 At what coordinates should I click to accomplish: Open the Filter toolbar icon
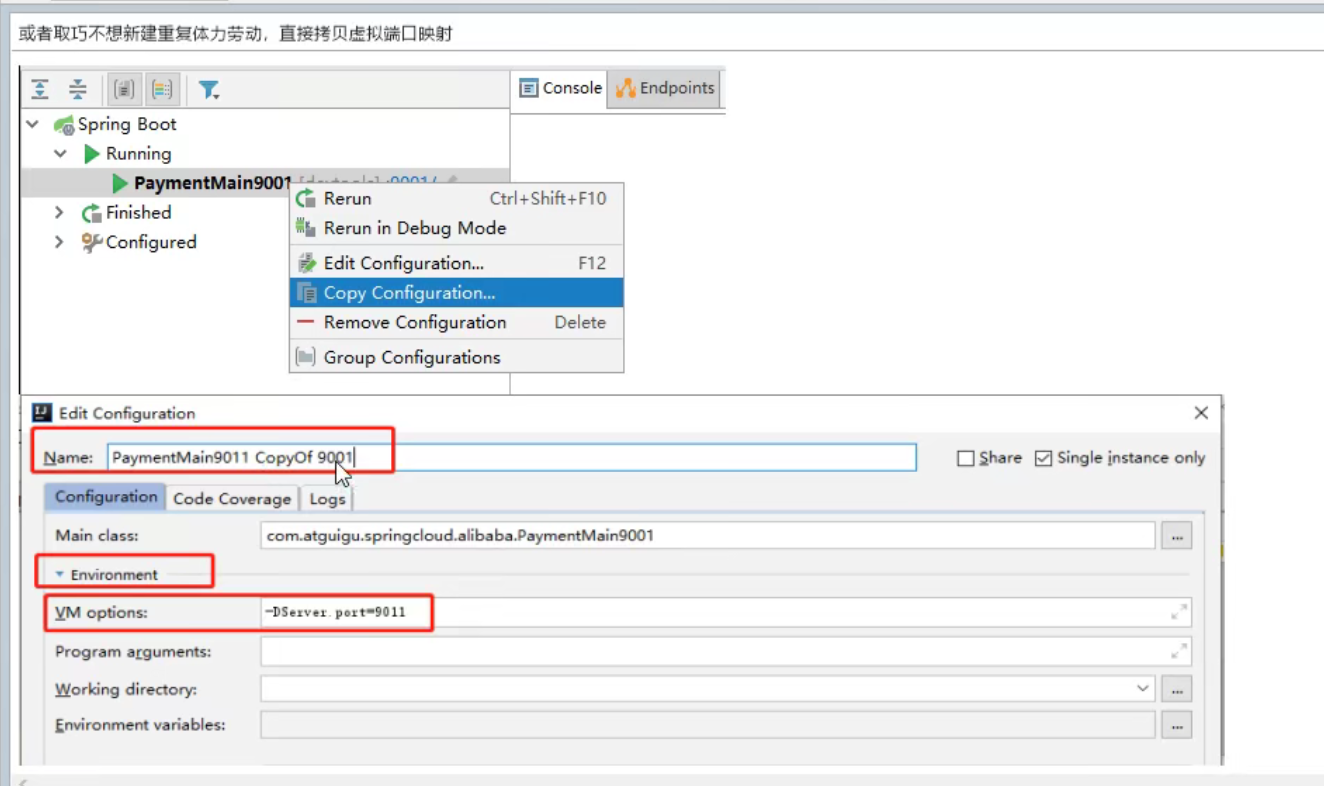coord(208,89)
